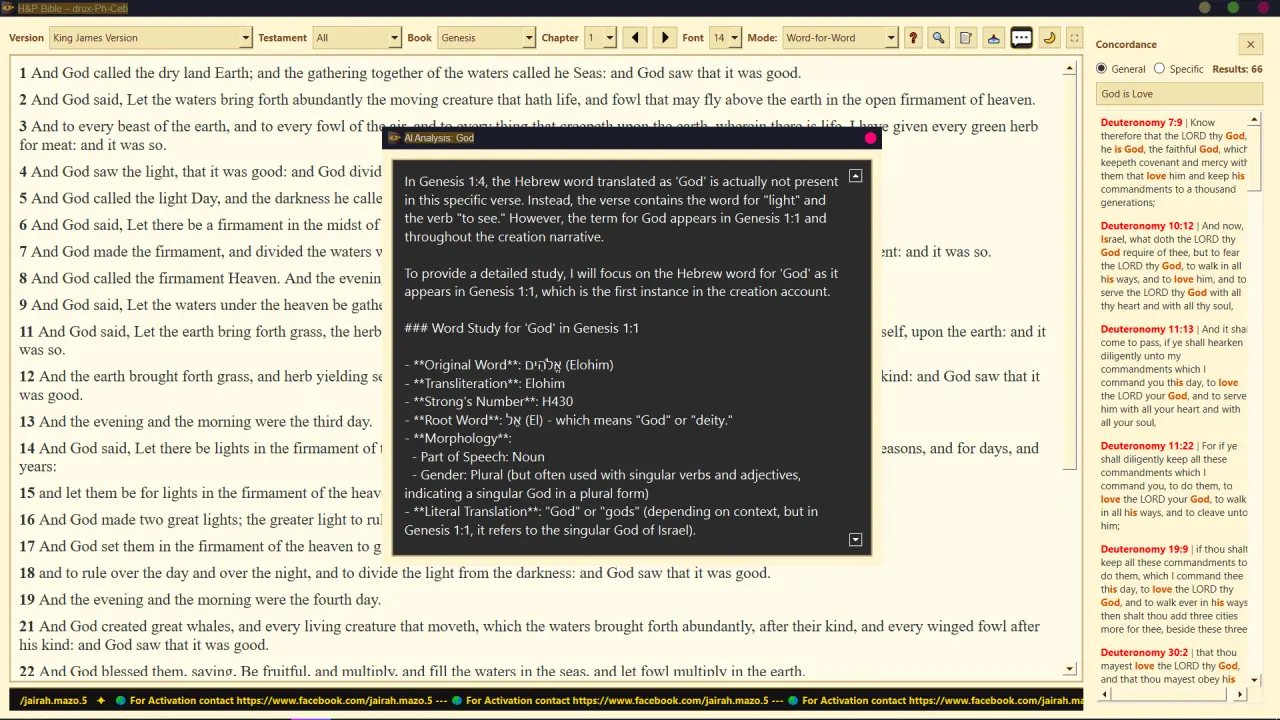This screenshot has width=1280, height=720.
Task: Go to the next chapter arrow
Action: coord(665,38)
